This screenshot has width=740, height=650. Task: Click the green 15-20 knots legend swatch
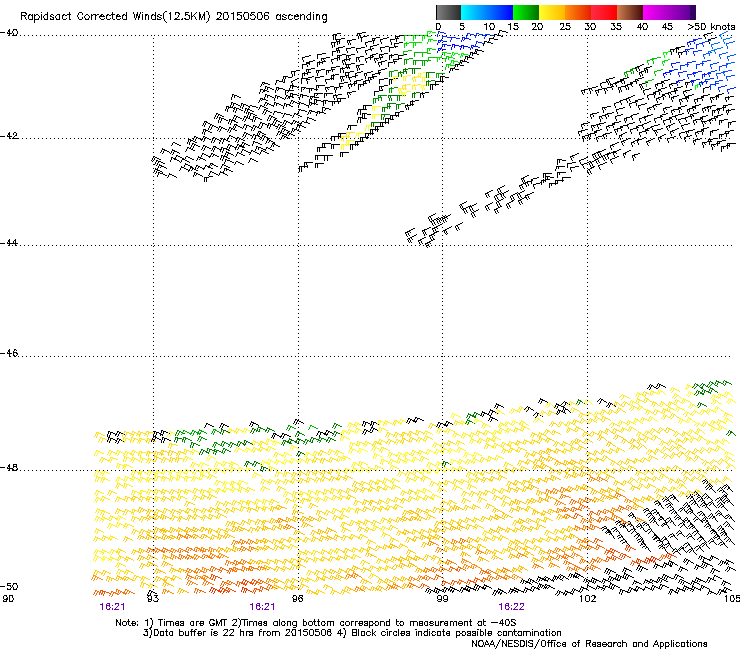pyautogui.click(x=526, y=12)
